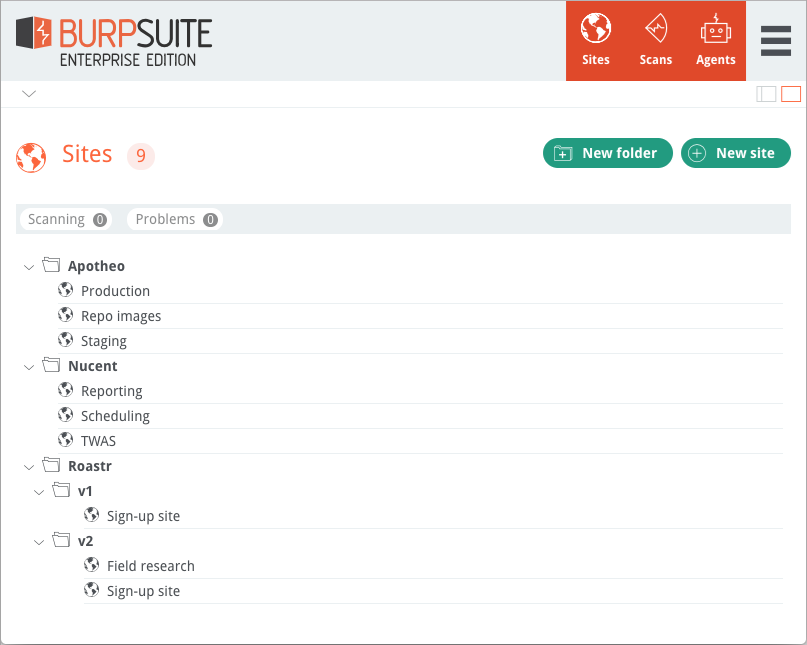Image resolution: width=807 pixels, height=645 pixels.
Task: Open the Production site
Action: 115,291
